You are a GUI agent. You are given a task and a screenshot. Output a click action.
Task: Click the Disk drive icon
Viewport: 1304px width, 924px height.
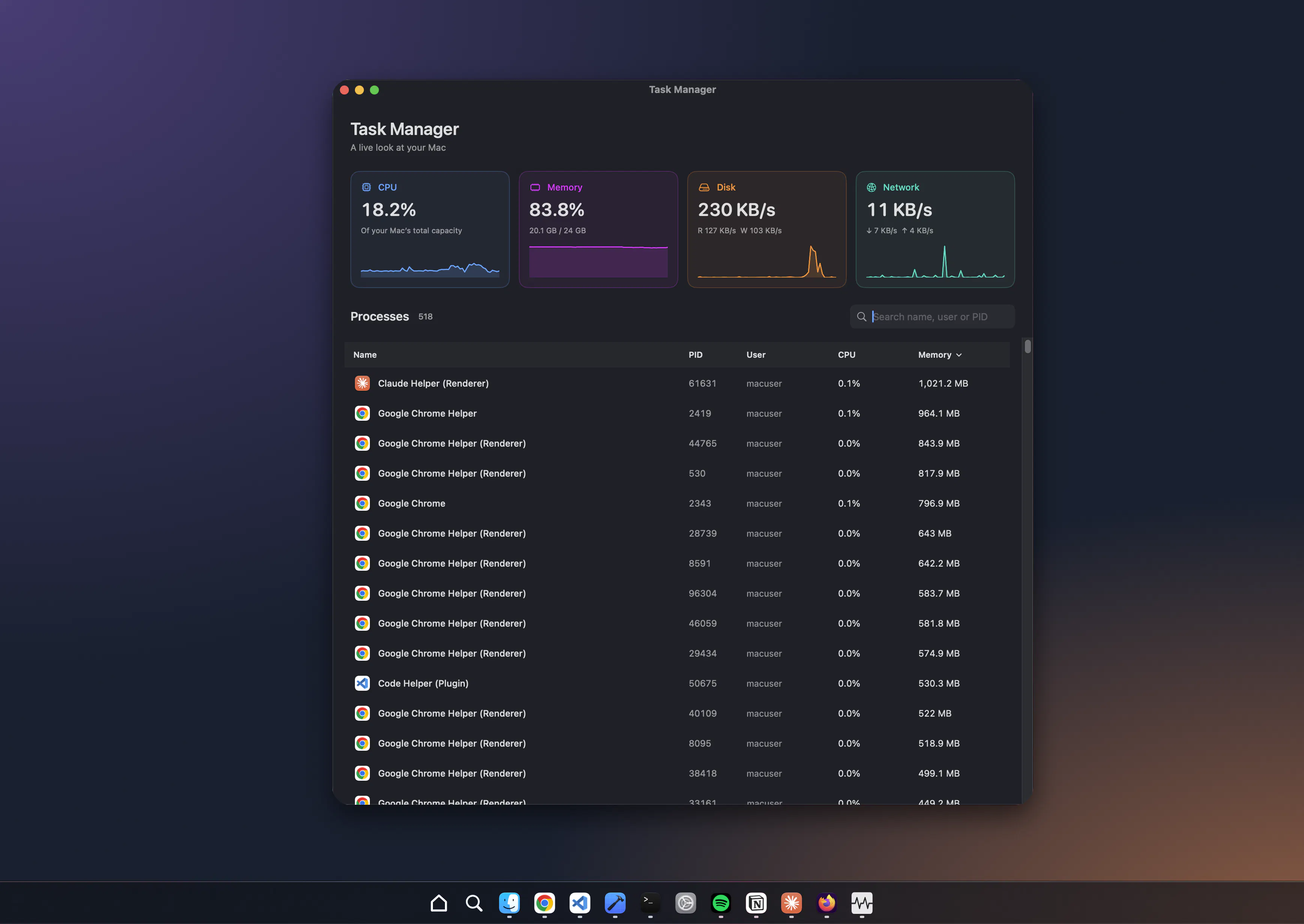704,187
